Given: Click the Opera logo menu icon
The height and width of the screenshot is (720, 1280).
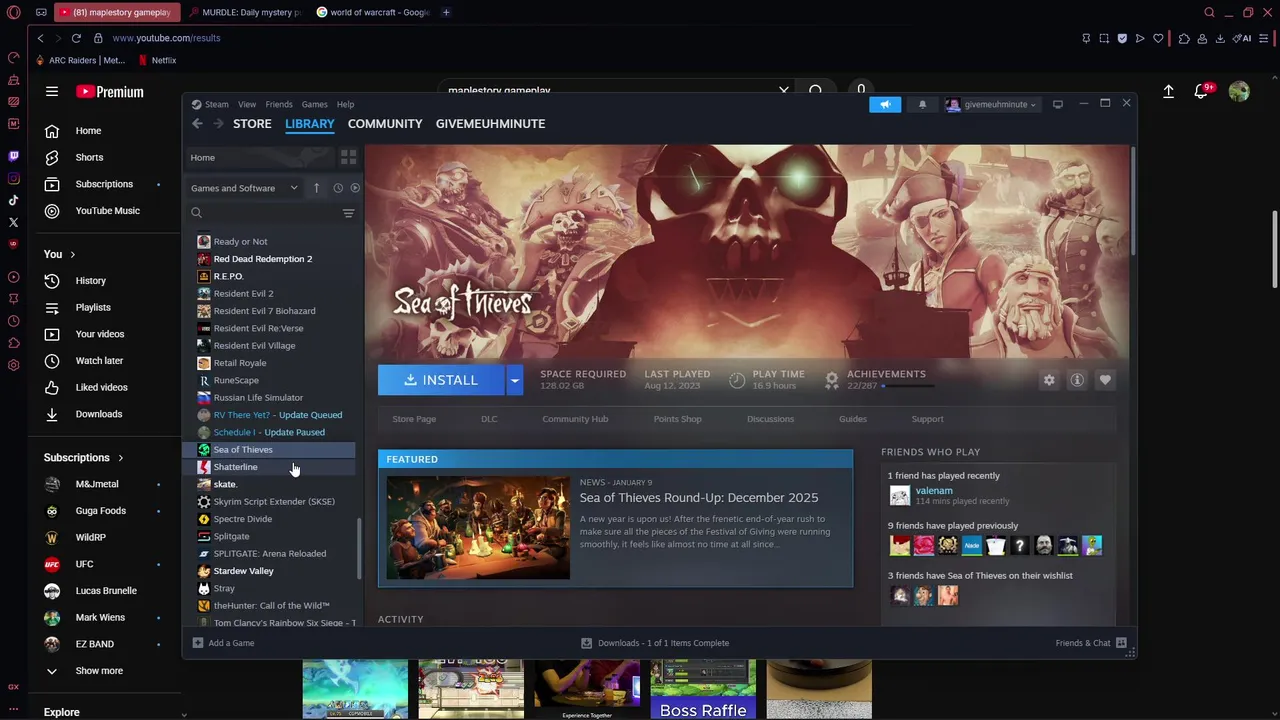Looking at the screenshot, I should click(13, 13).
